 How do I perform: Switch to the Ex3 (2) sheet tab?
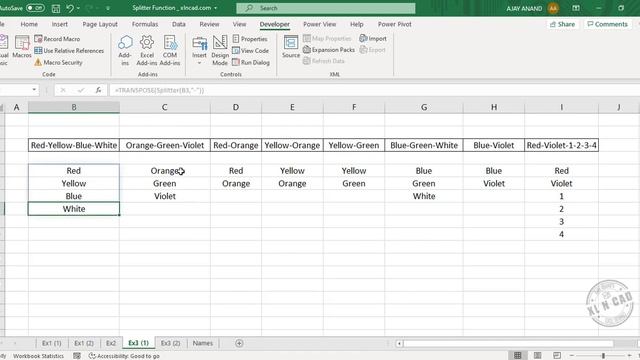[x=170, y=343]
